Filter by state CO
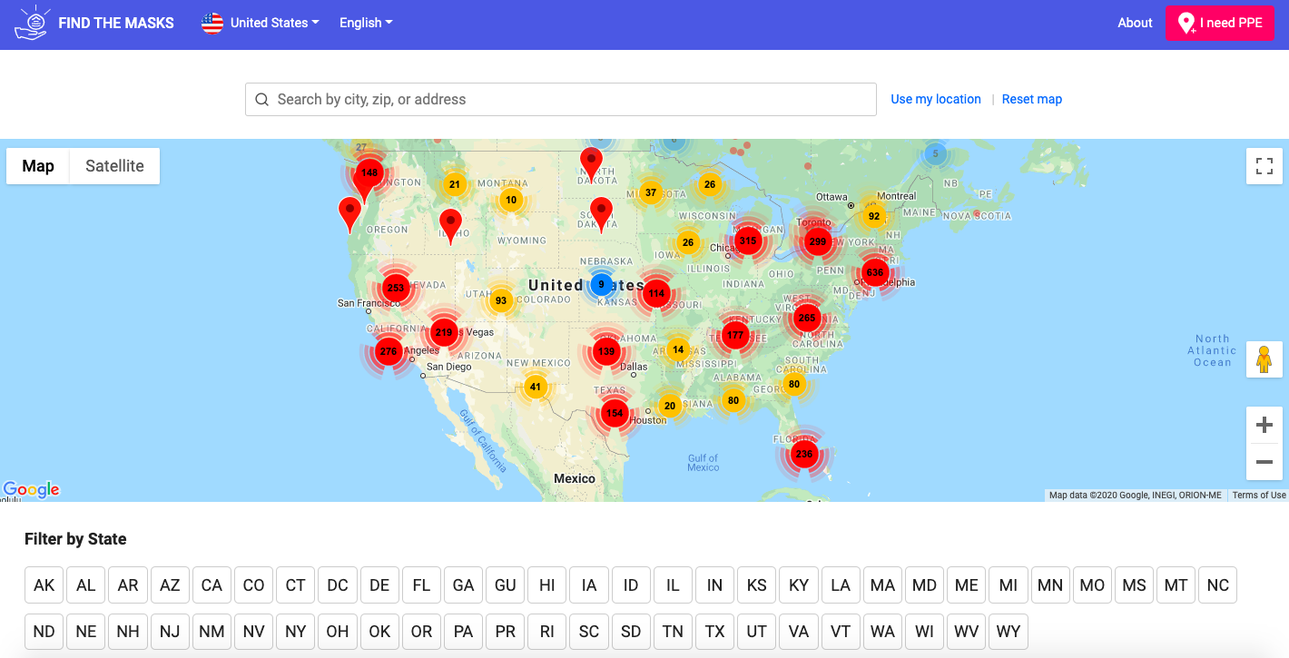1289x658 pixels. [254, 585]
